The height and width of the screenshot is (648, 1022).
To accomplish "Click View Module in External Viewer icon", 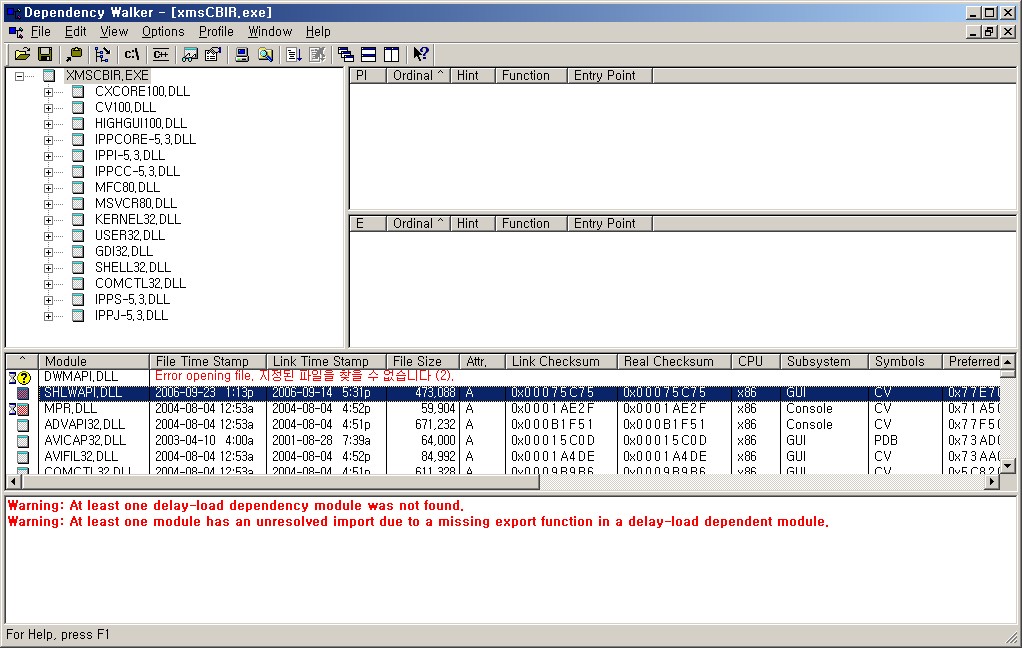I will click(190, 54).
